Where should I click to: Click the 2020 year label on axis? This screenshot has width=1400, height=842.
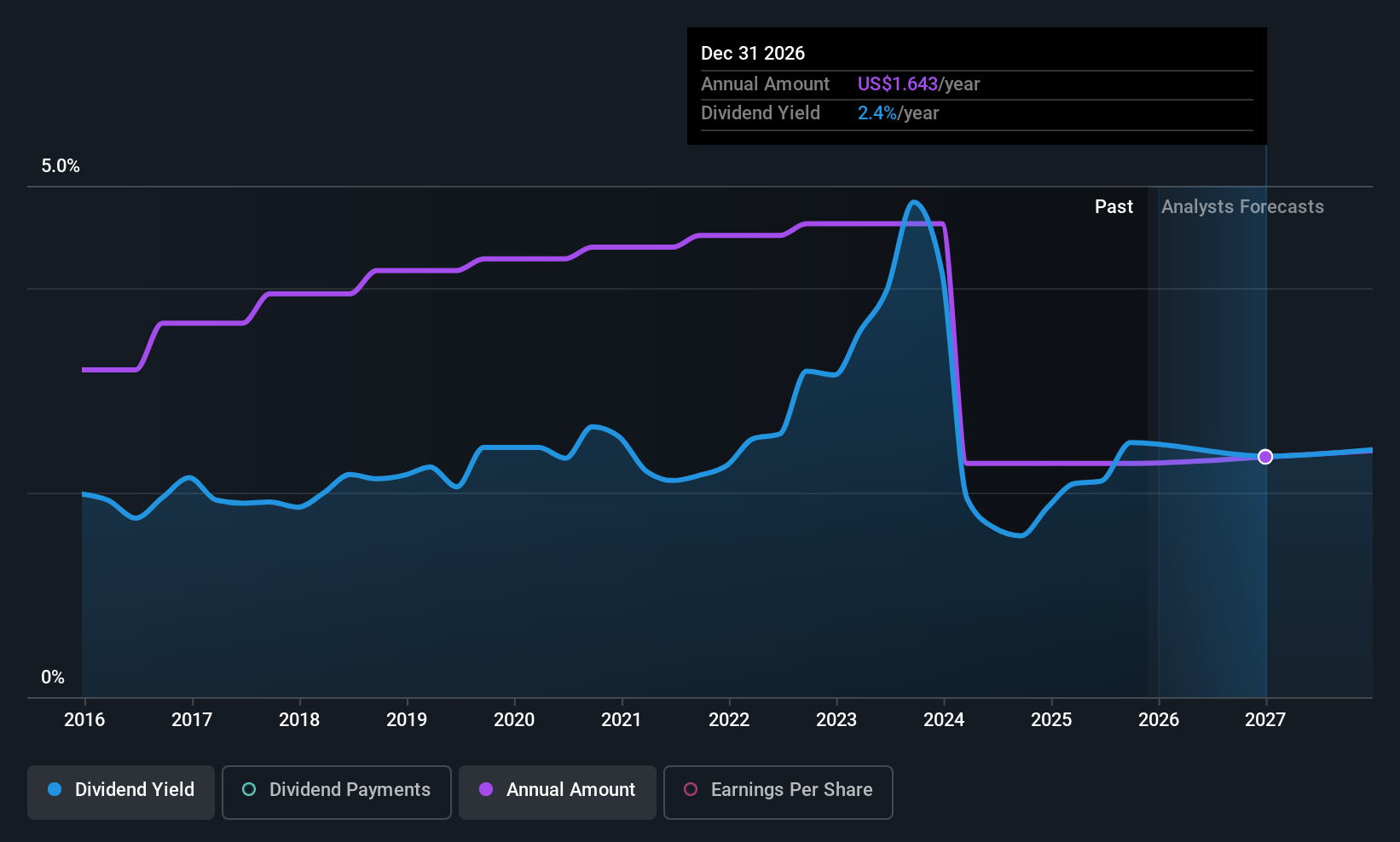(x=514, y=720)
